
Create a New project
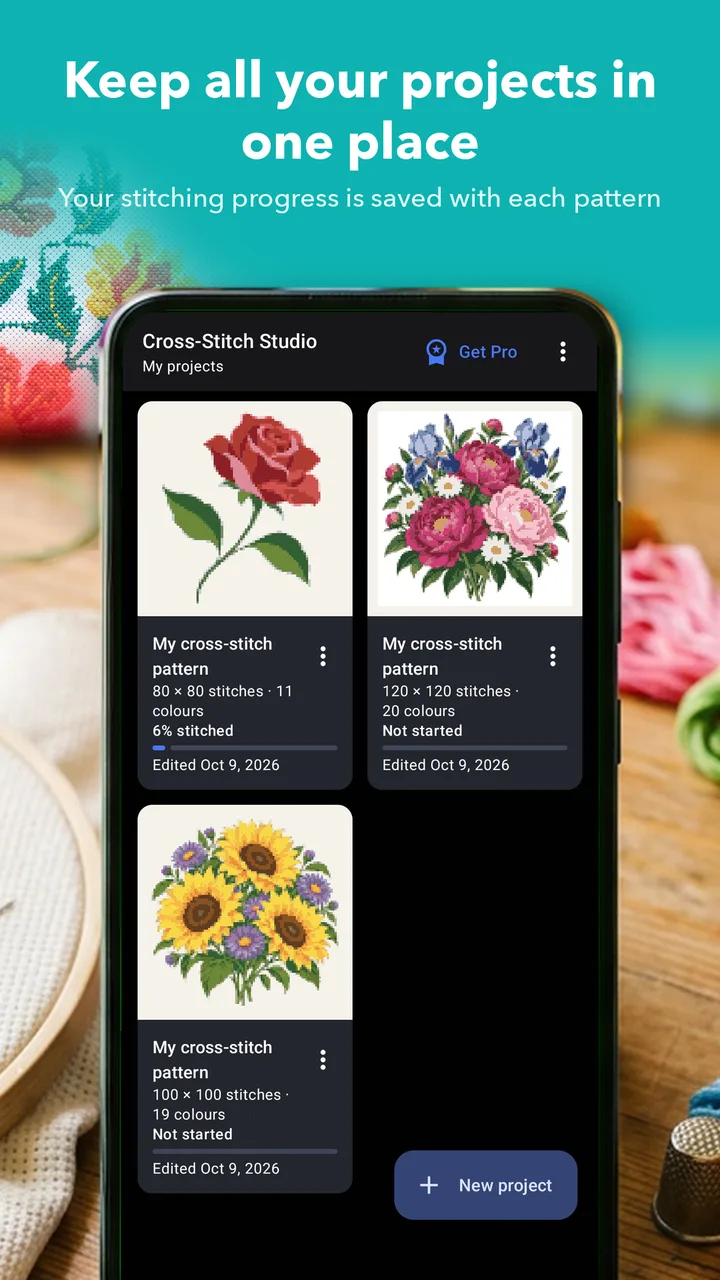tap(486, 1185)
